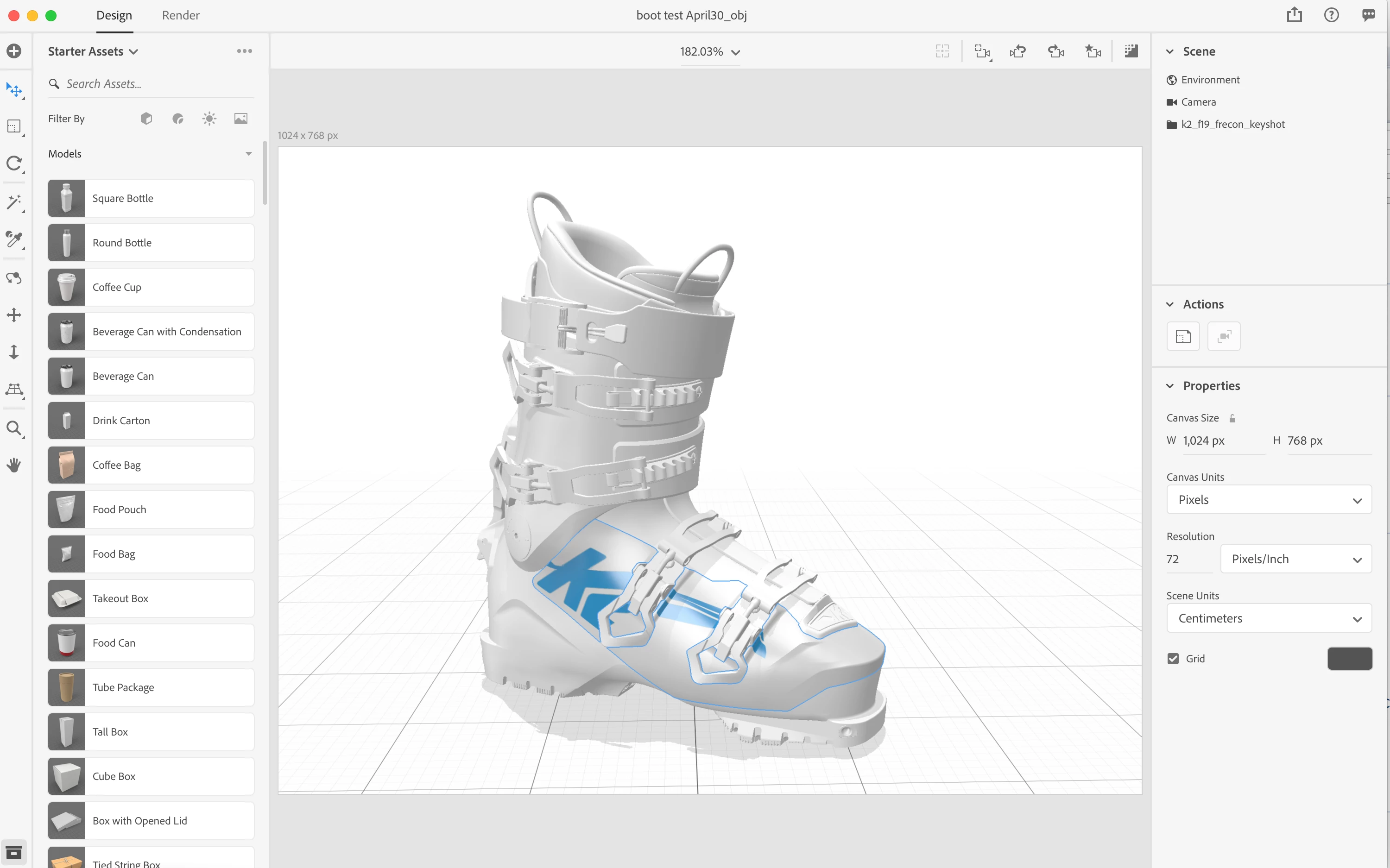Open the share/export icon

coord(1294,15)
